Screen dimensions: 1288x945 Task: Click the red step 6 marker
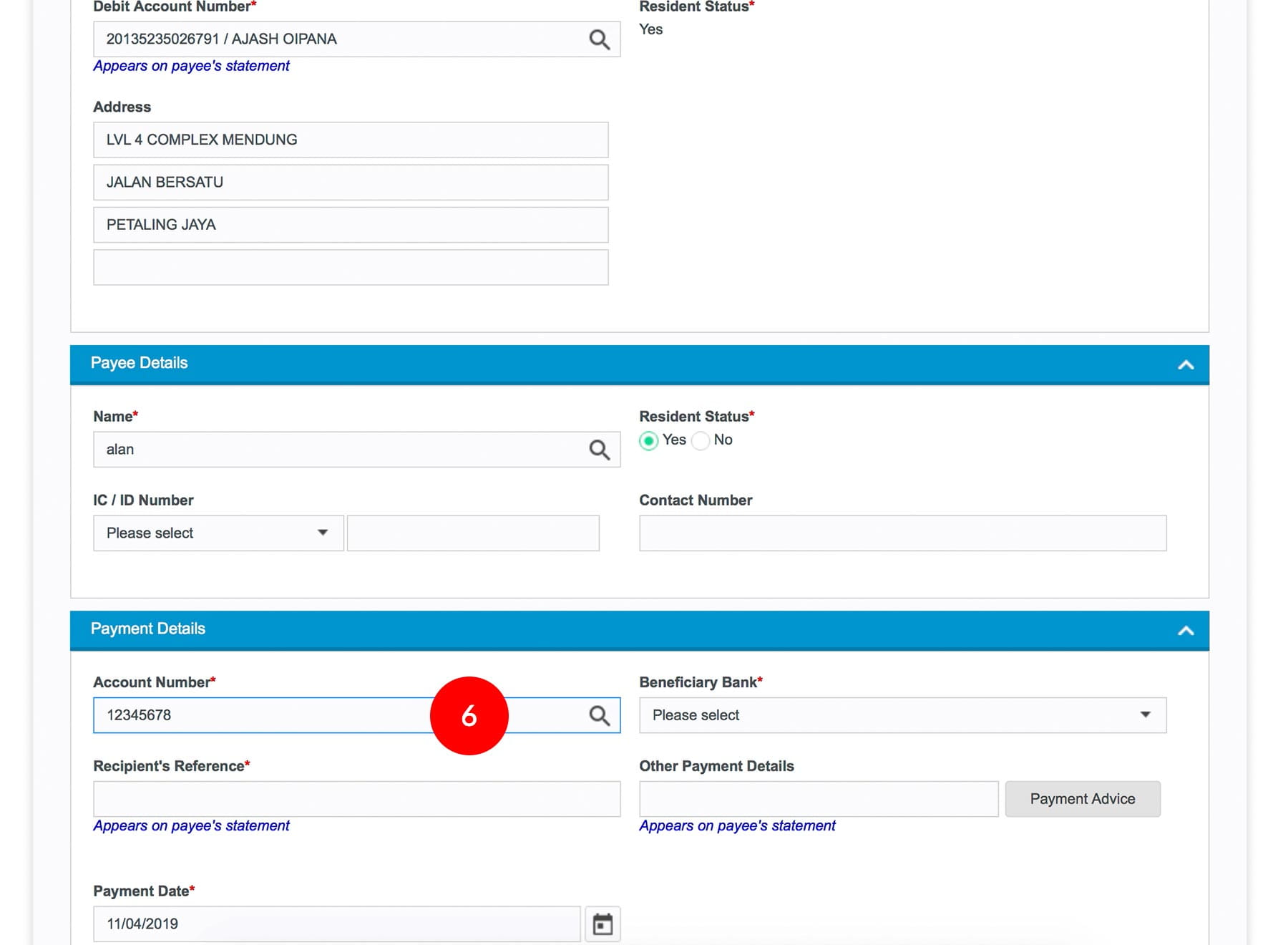pyautogui.click(x=469, y=715)
